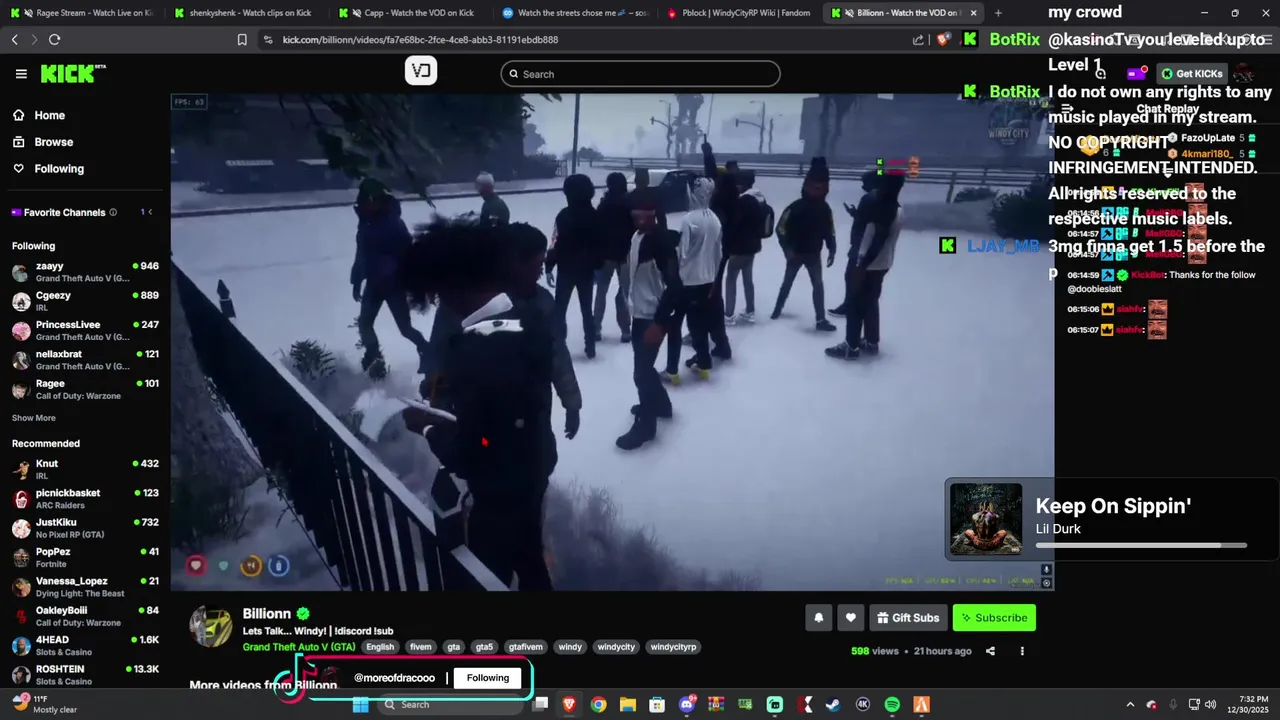
Task: Open JustKiku recommended channel
Action: coord(85,528)
